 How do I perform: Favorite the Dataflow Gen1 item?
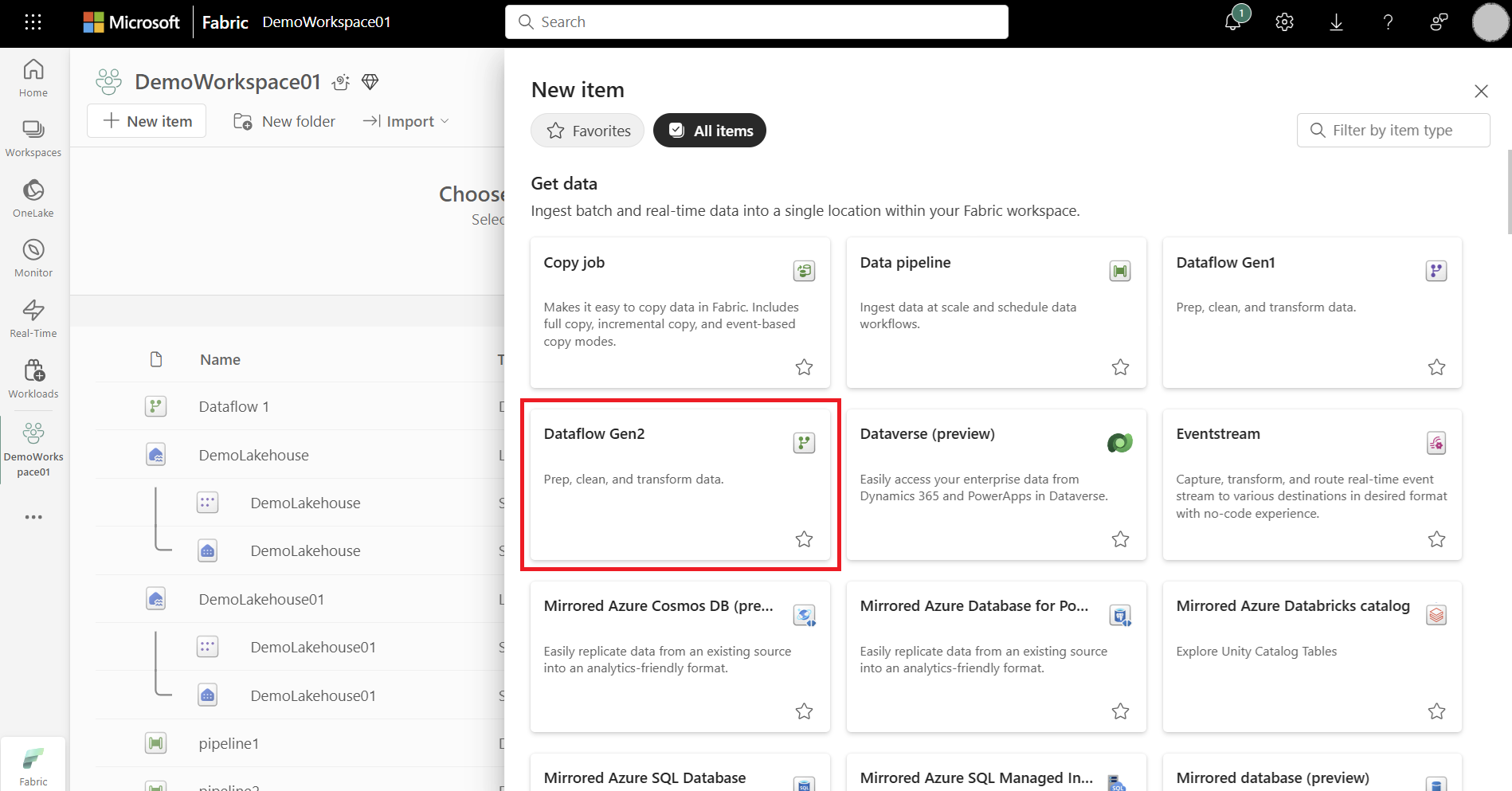(1436, 367)
